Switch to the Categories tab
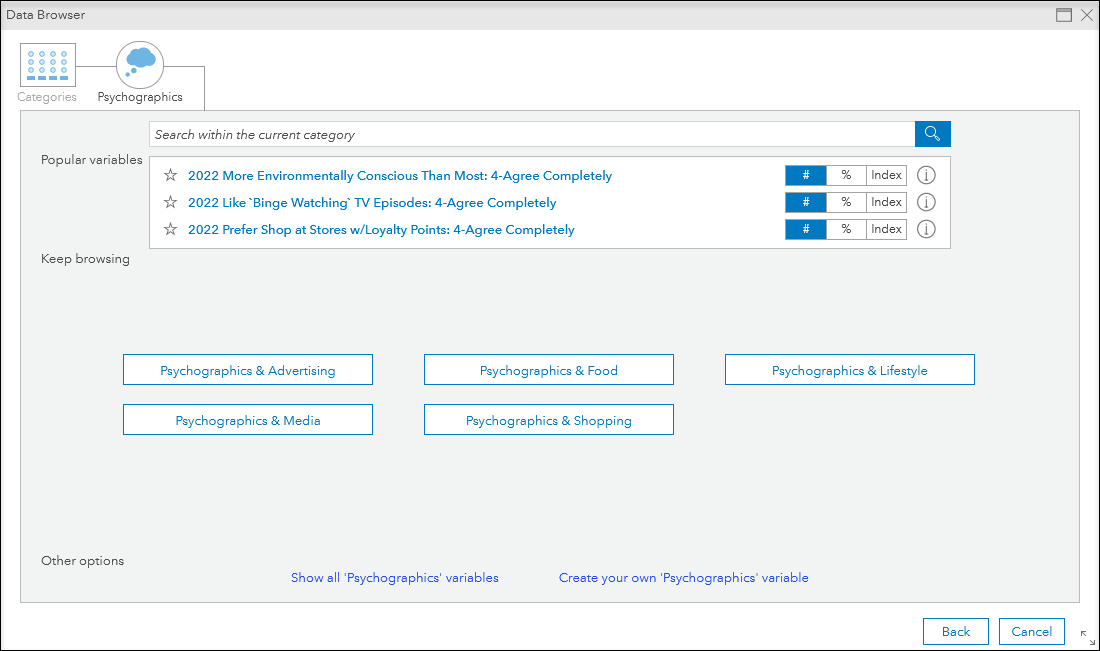 pyautogui.click(x=47, y=70)
